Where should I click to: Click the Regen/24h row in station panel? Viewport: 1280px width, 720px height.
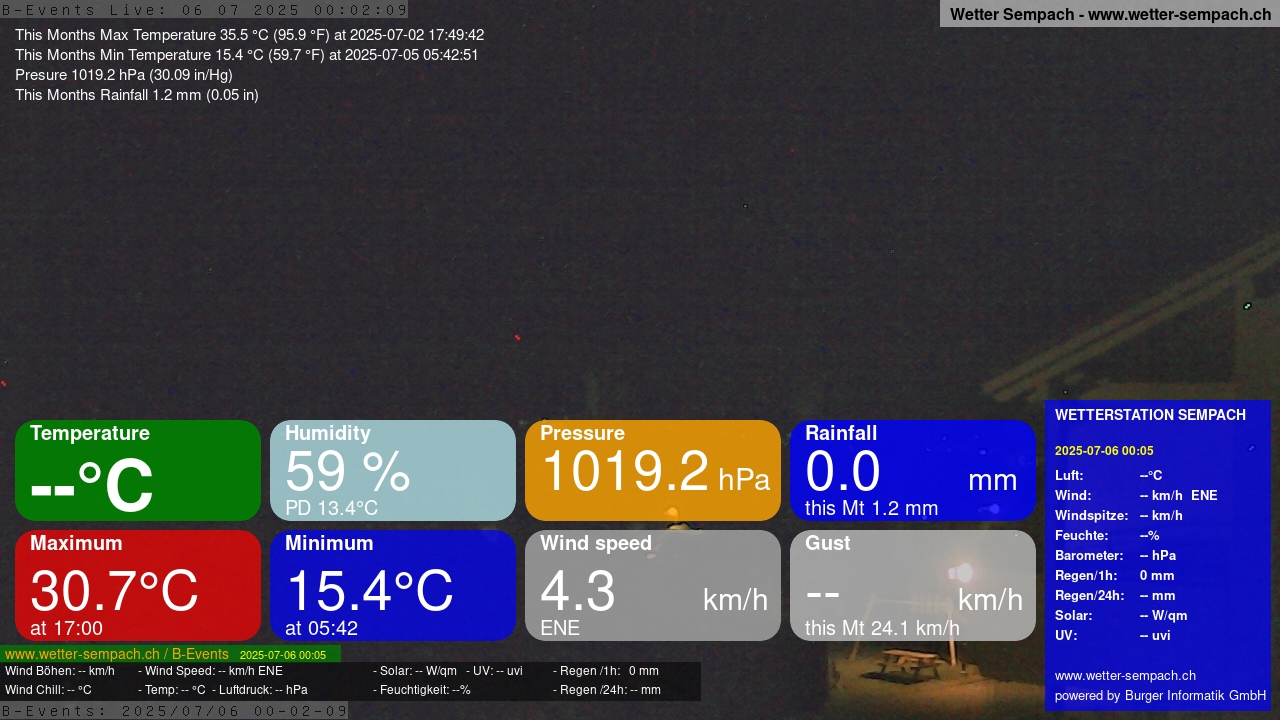[1115, 596]
